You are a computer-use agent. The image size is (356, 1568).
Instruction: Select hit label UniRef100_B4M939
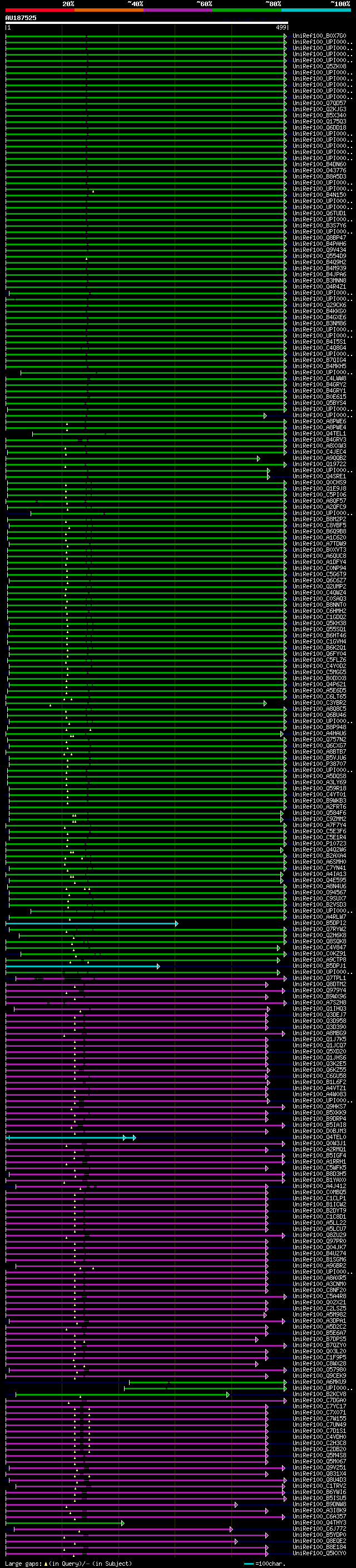[x=319, y=269]
